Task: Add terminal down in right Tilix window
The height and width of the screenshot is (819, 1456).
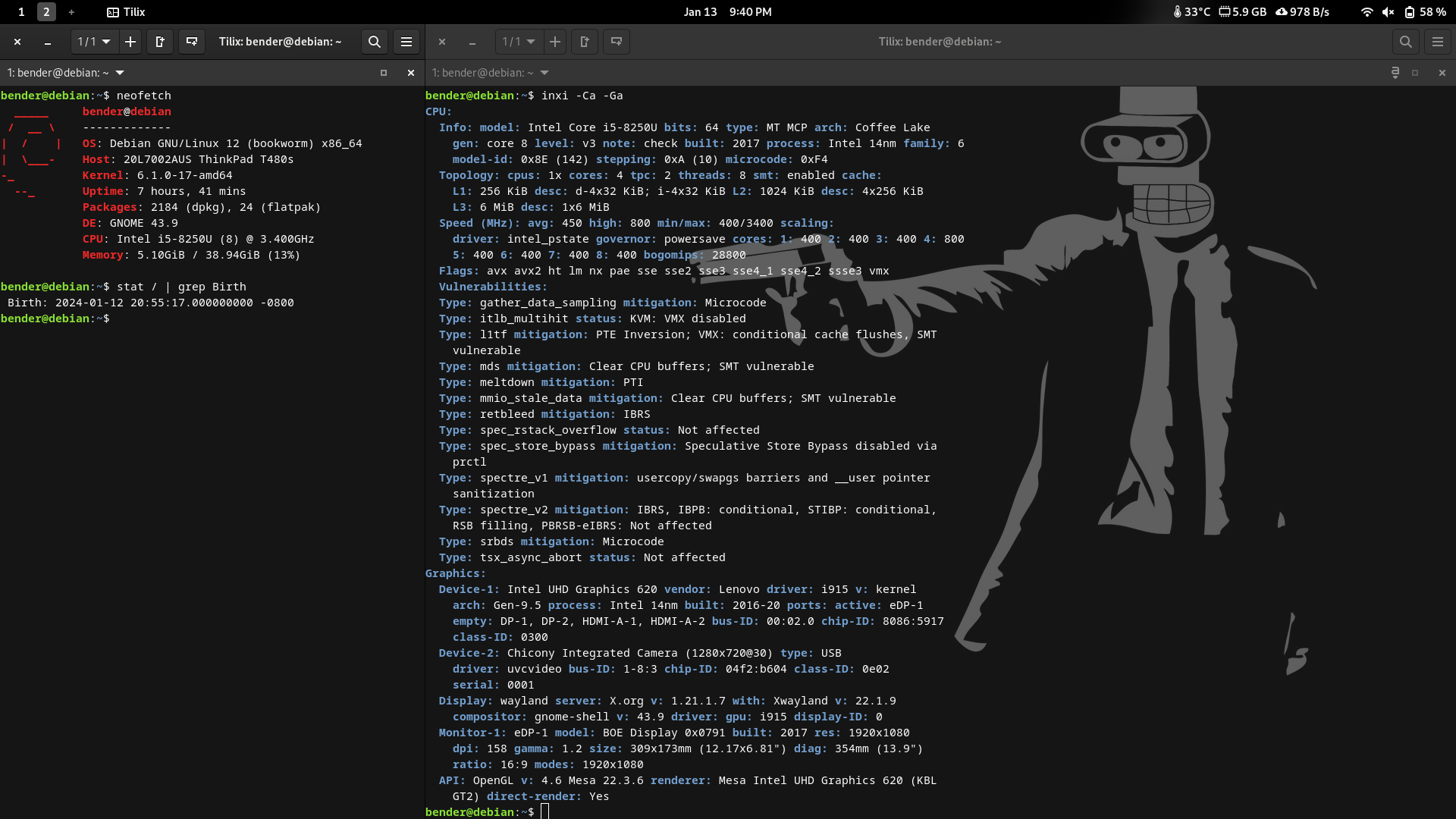Action: [617, 42]
